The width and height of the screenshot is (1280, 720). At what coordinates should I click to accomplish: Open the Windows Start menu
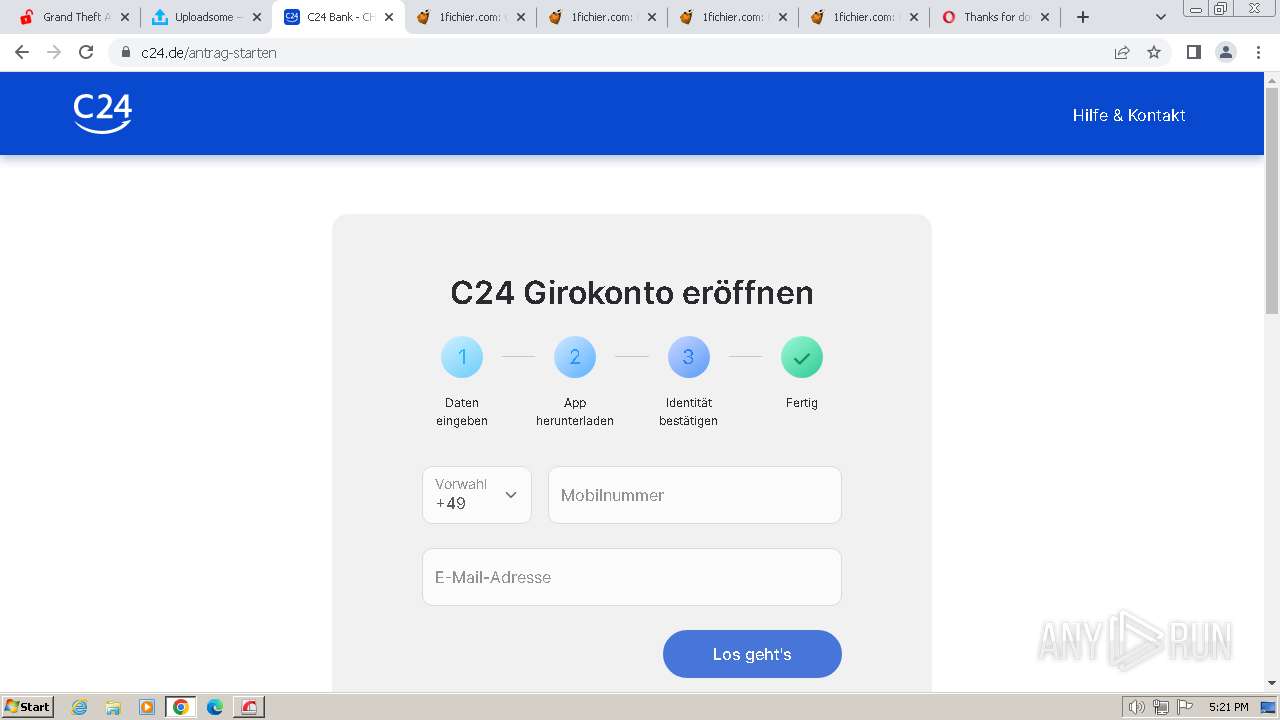28,706
